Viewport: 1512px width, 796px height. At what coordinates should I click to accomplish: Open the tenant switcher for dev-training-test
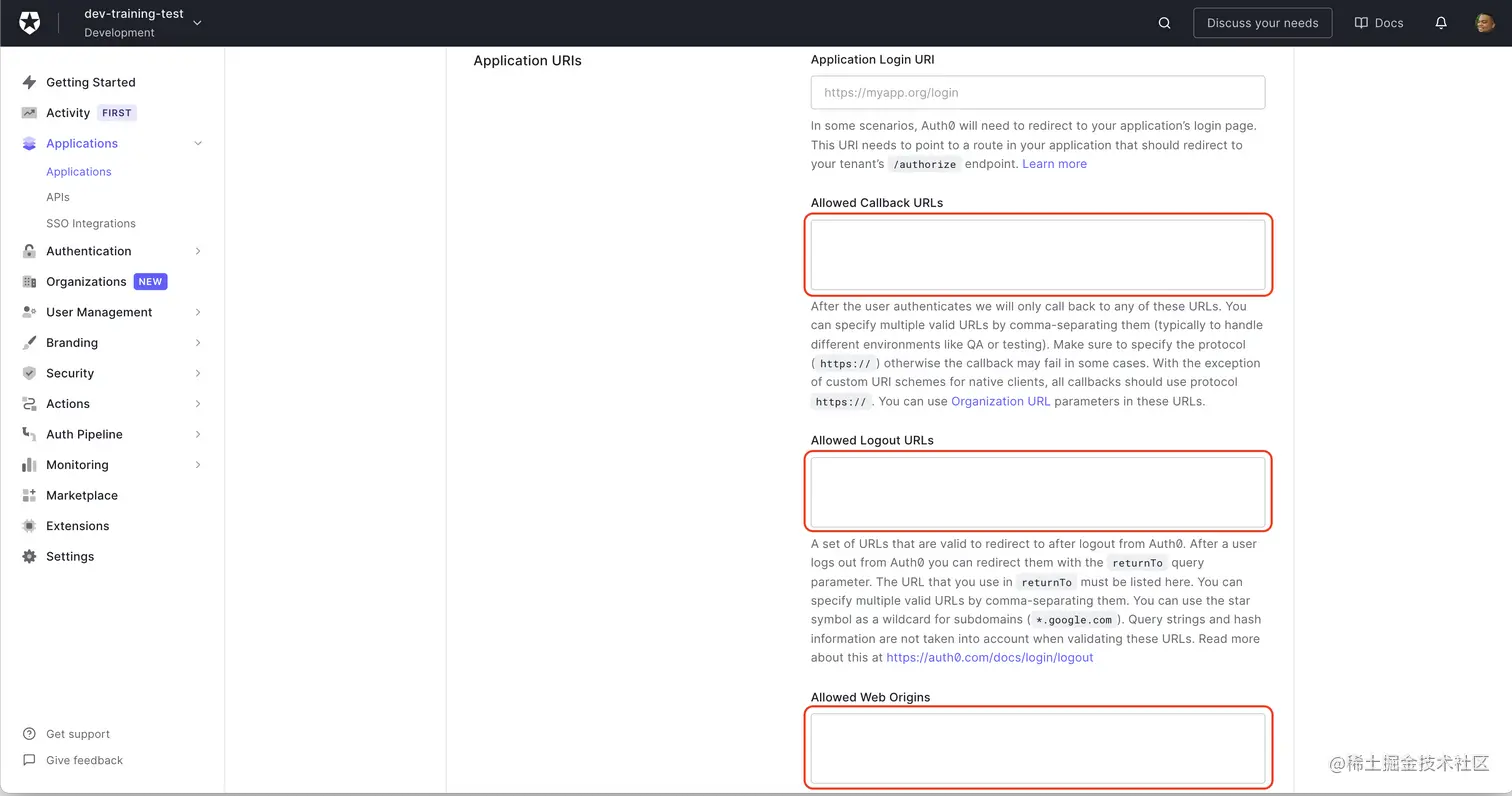(x=196, y=22)
